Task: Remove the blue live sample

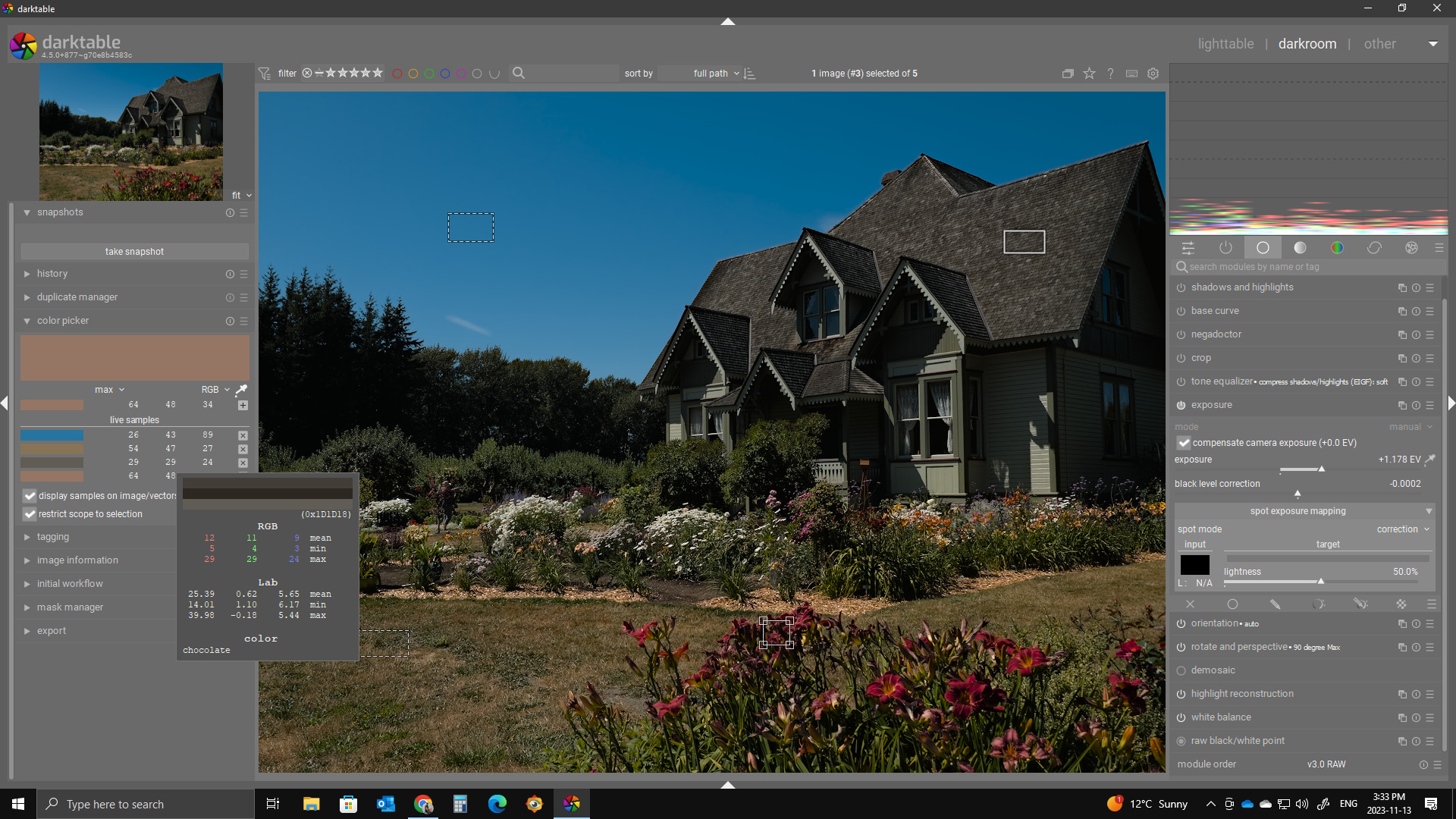Action: (x=243, y=435)
